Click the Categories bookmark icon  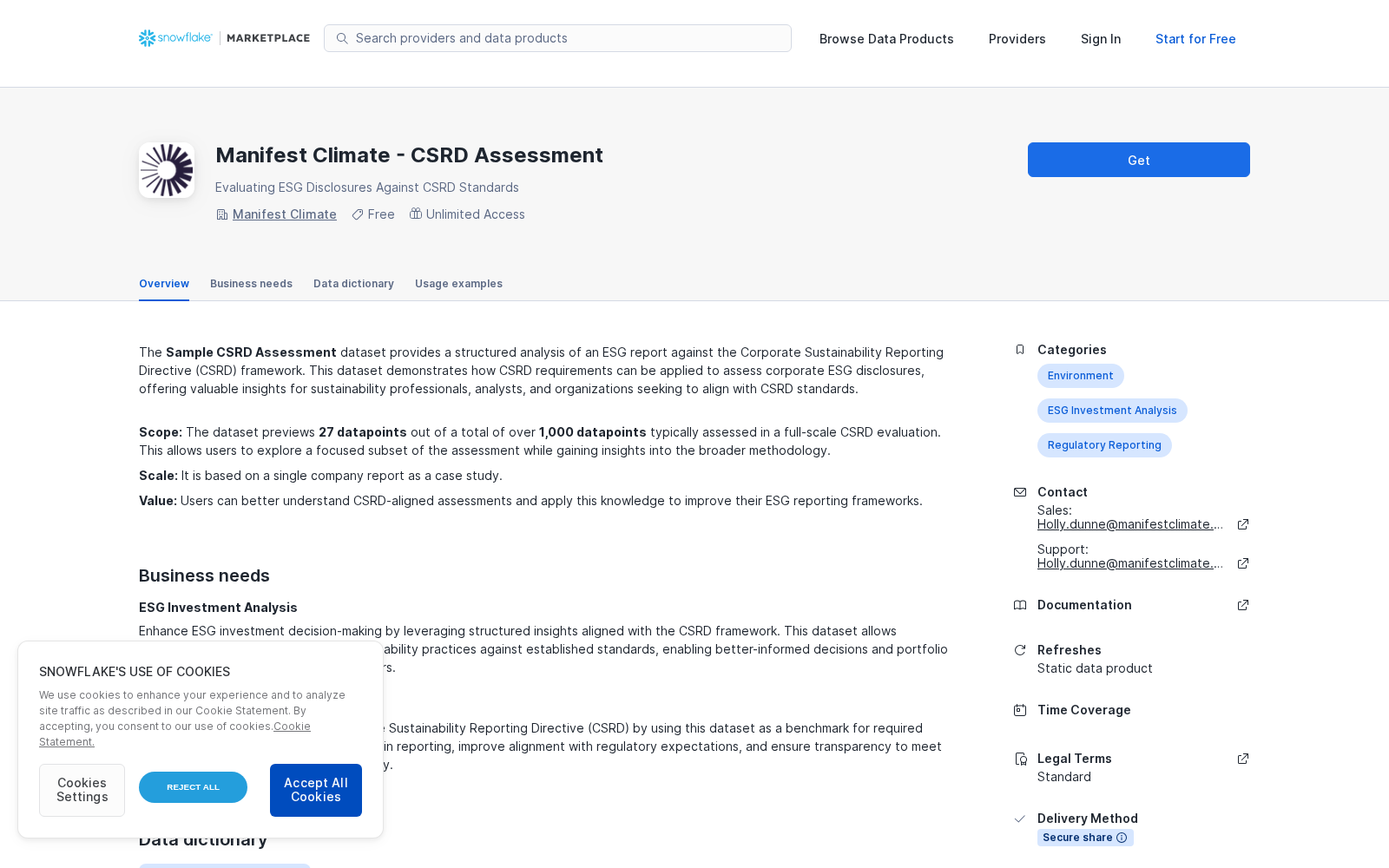1020,350
